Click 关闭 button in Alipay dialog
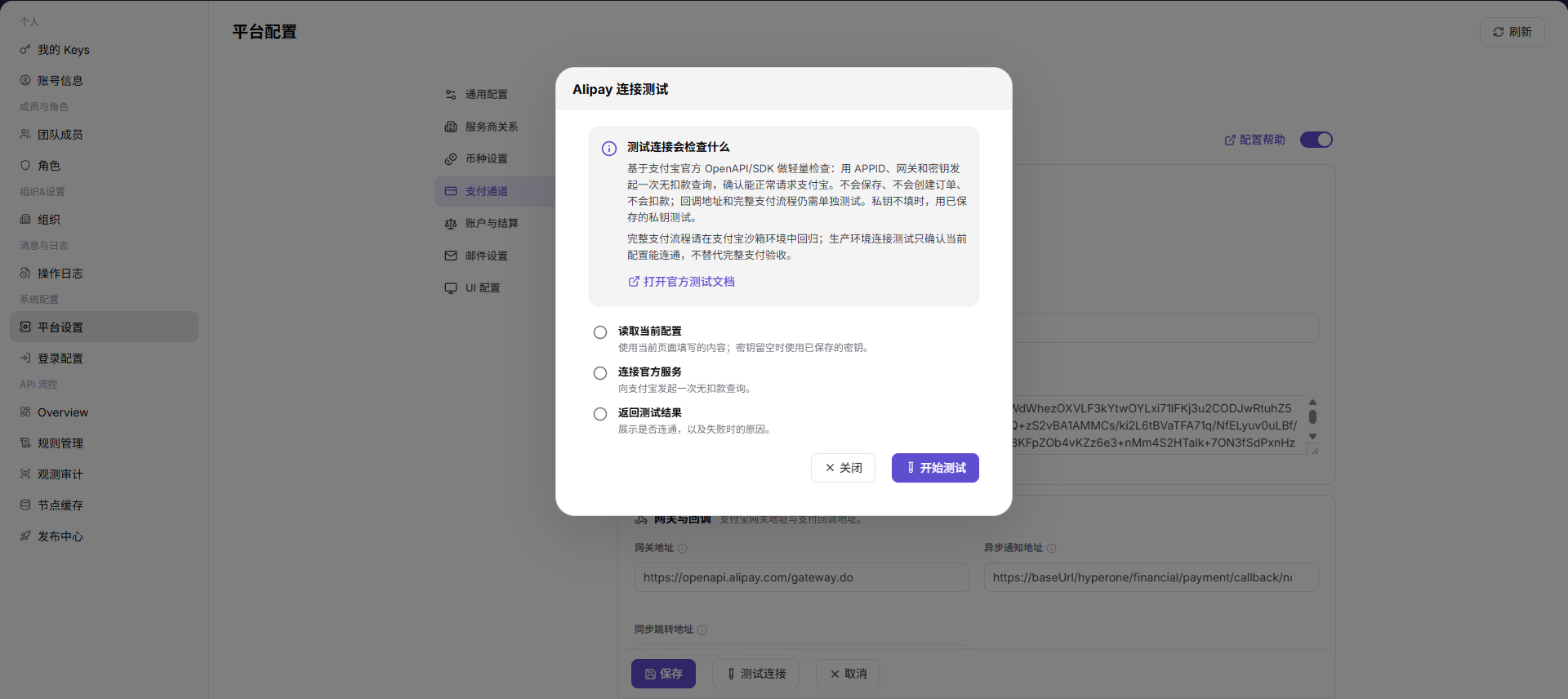This screenshot has width=1568, height=699. 843,468
